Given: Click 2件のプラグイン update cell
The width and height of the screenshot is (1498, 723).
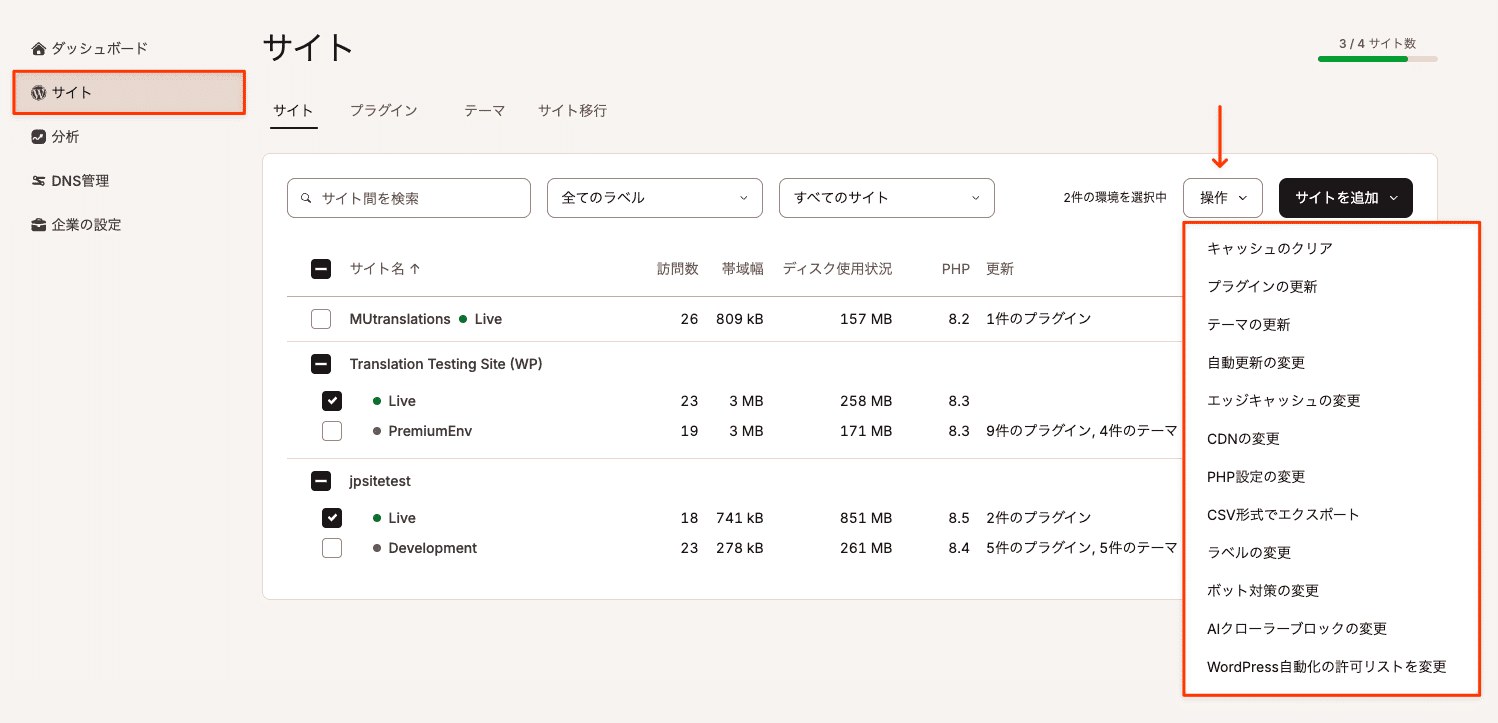Looking at the screenshot, I should pos(1039,518).
